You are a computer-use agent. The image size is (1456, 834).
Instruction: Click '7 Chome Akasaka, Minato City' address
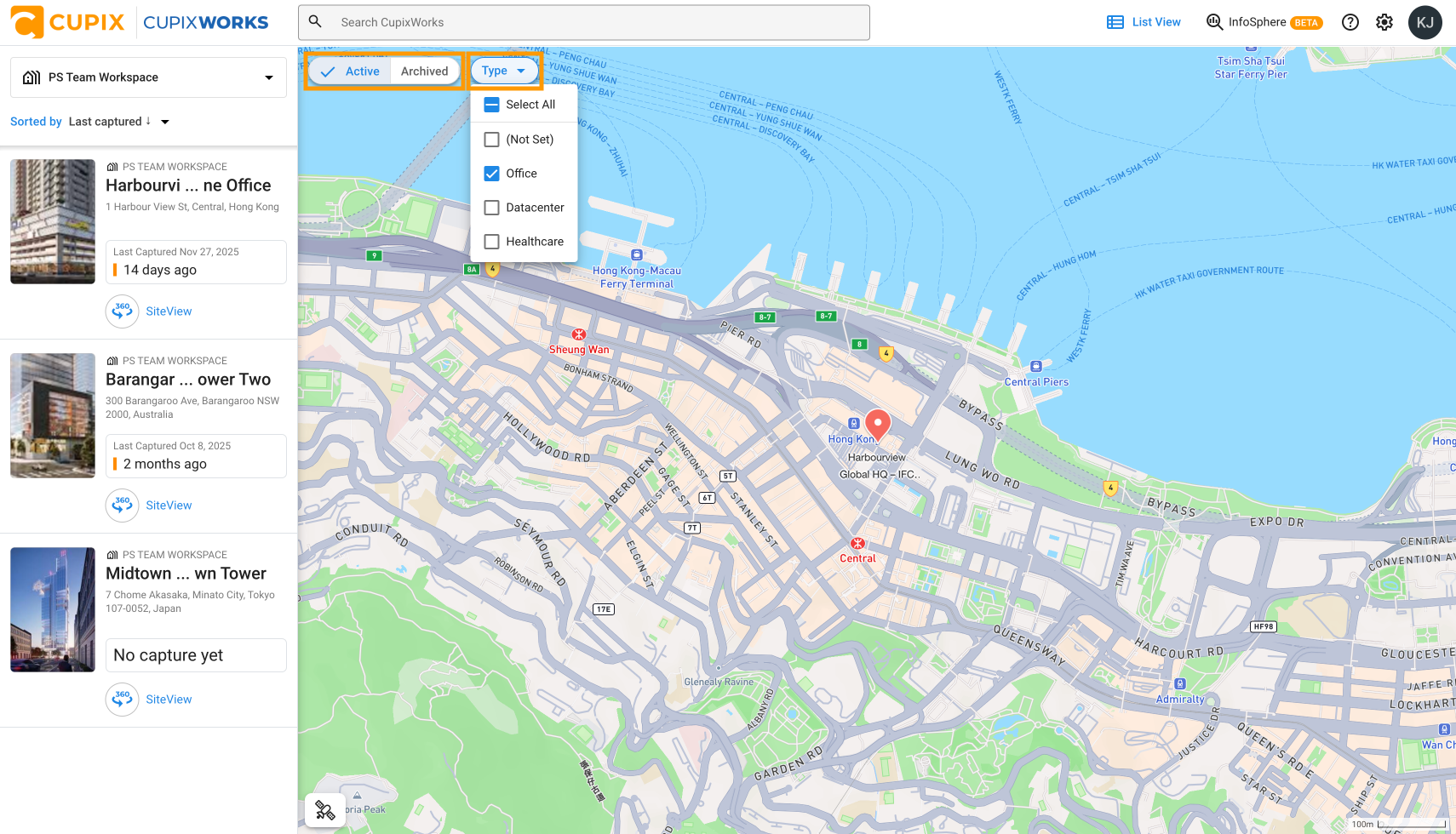190,602
